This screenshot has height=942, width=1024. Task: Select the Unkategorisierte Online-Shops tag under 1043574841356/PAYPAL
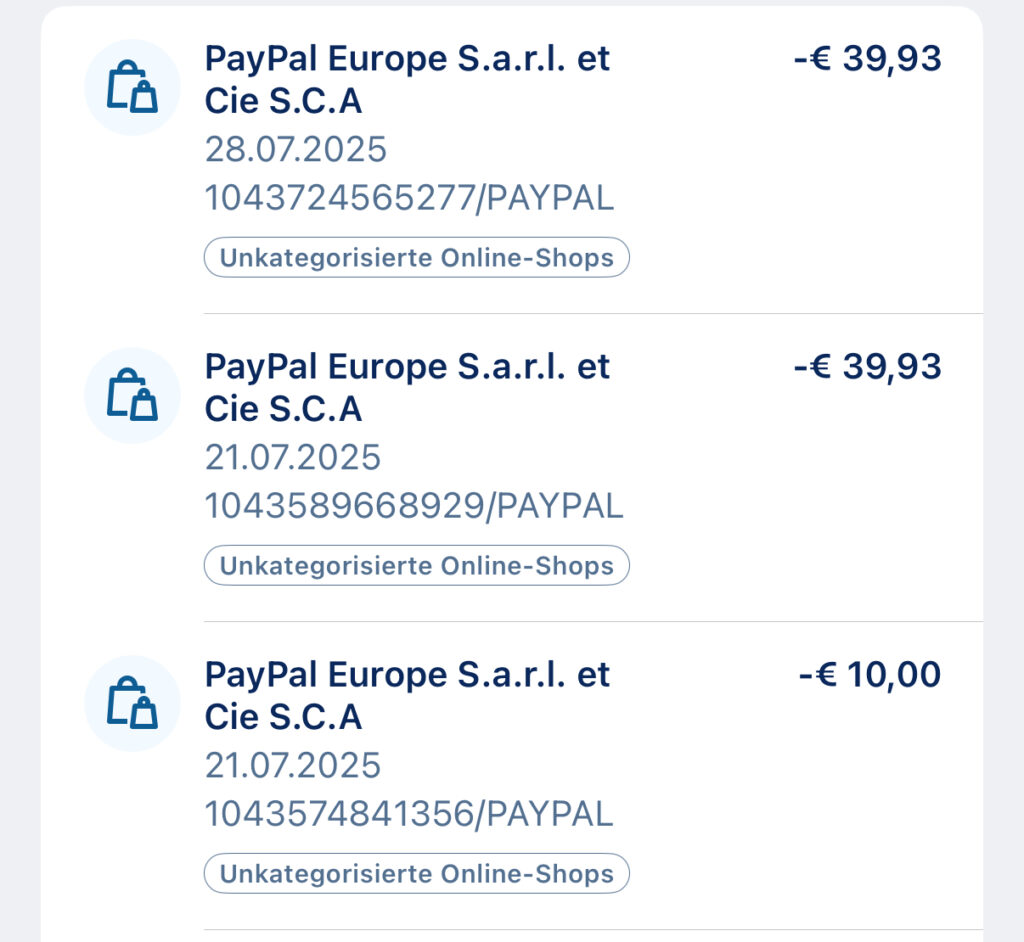(x=416, y=874)
